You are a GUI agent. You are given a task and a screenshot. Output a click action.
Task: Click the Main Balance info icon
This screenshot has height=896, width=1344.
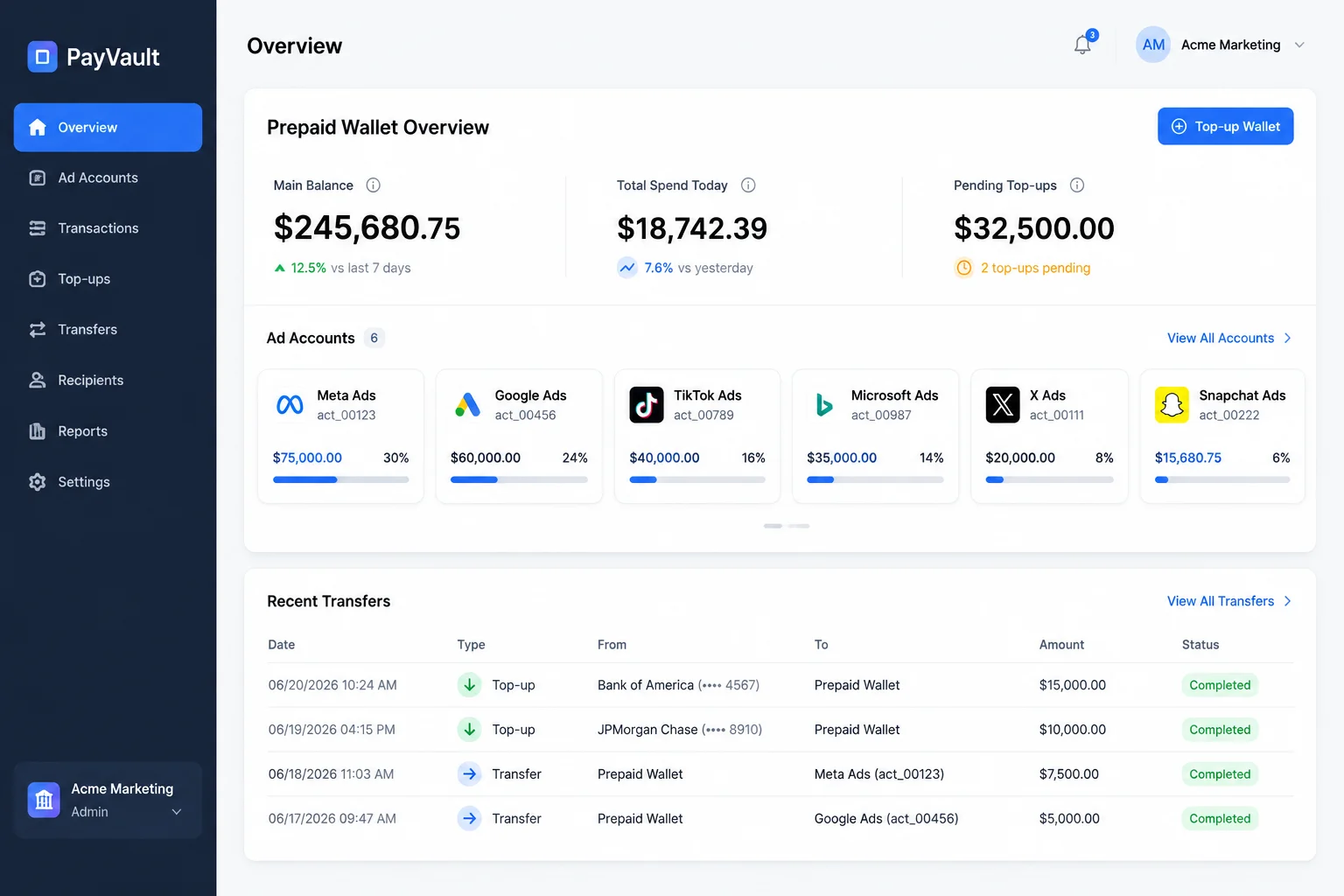coord(373,185)
